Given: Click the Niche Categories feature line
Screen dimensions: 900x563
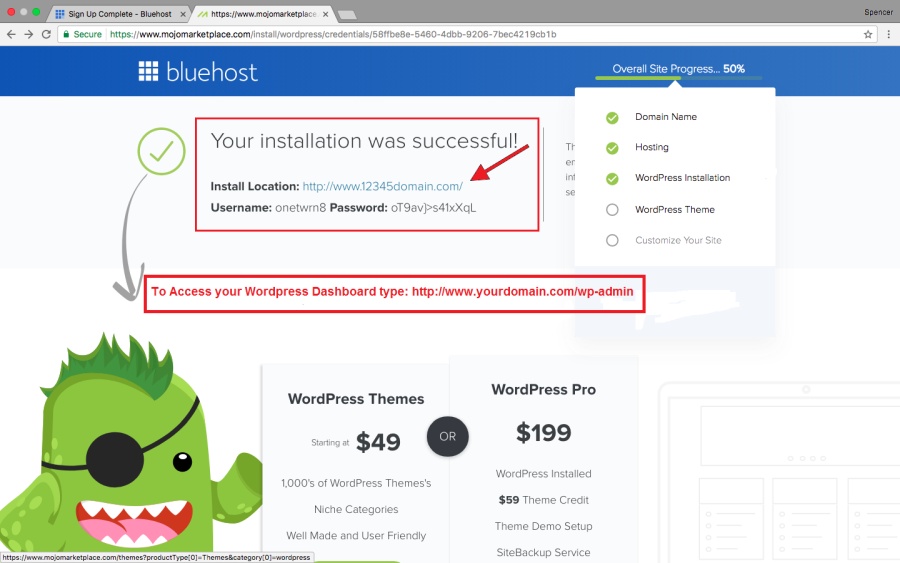Looking at the screenshot, I should (x=356, y=509).
